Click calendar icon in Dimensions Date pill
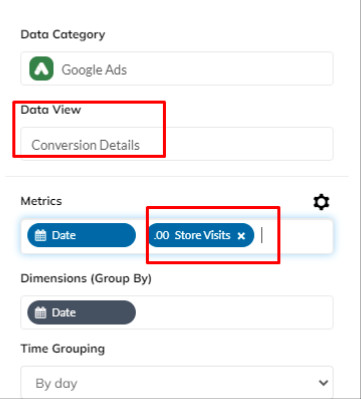361x399 pixels. coord(41,313)
